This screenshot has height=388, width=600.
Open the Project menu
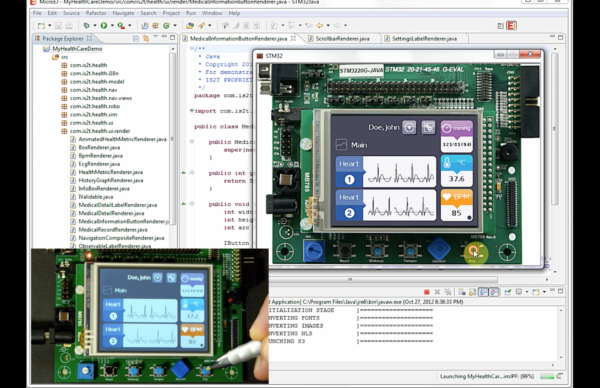[x=171, y=13]
